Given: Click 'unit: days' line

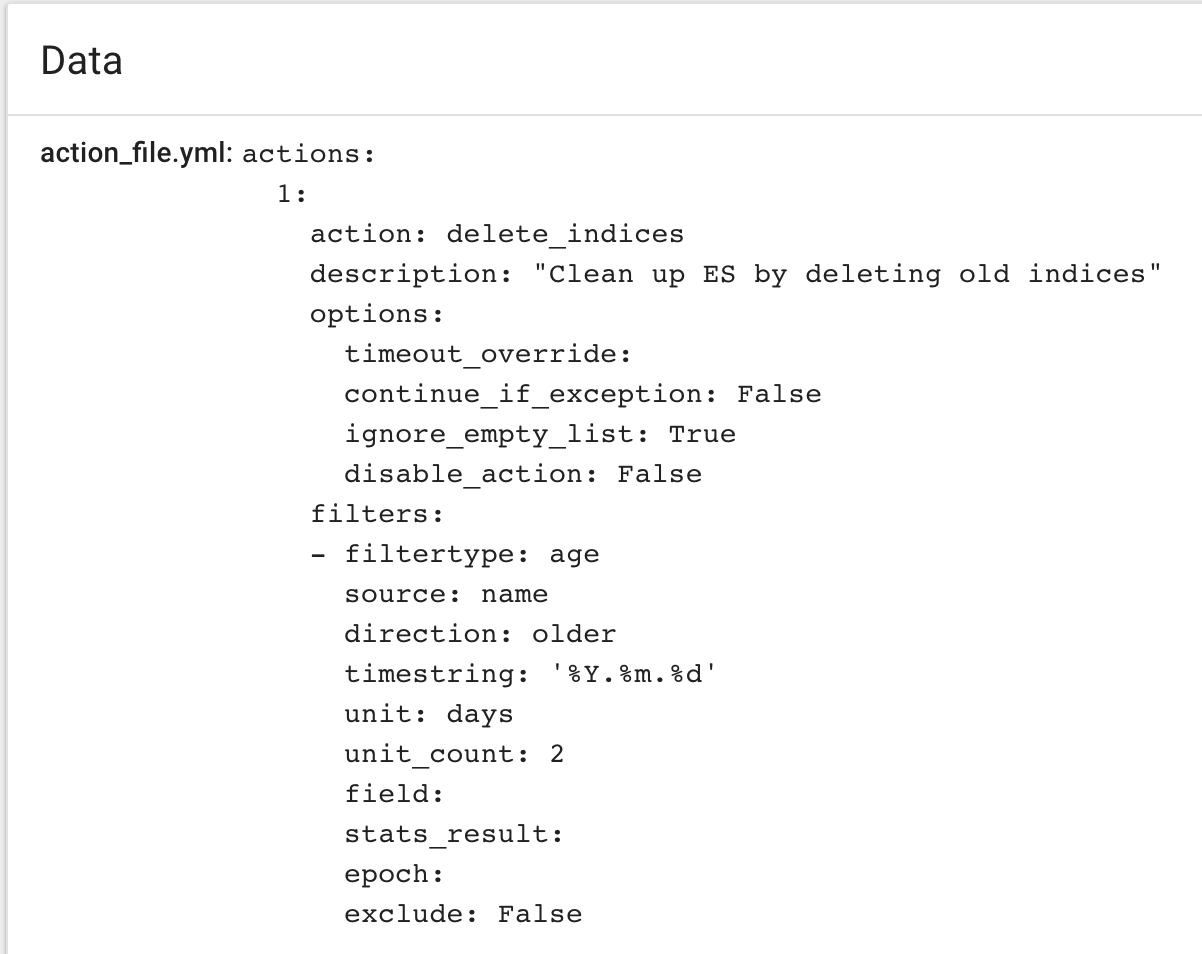Looking at the screenshot, I should pos(429,714).
